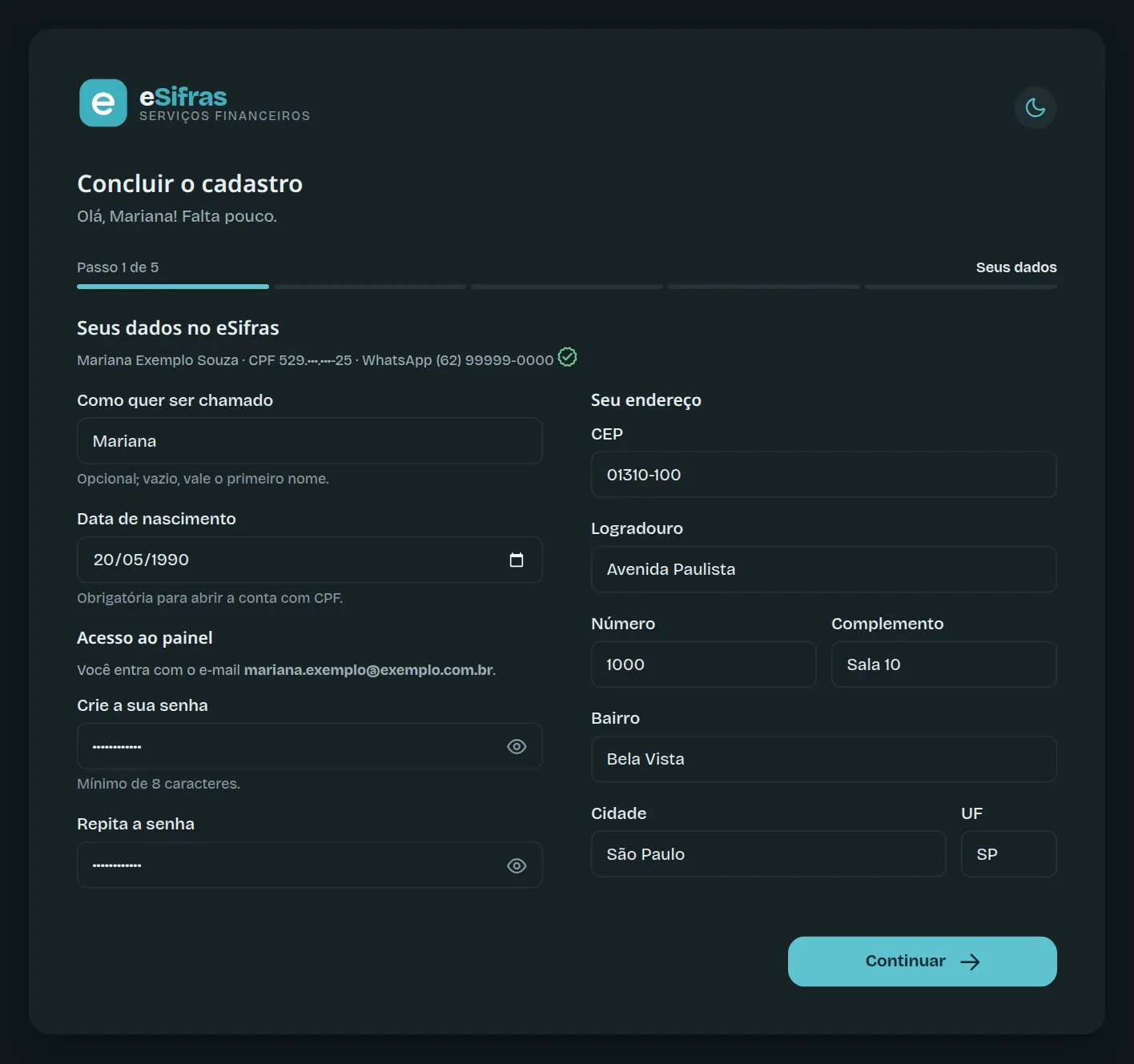Screen dimensions: 1134x1064
Task: Click the 'Seus dados no eSifras' heading
Action: pyautogui.click(x=178, y=328)
